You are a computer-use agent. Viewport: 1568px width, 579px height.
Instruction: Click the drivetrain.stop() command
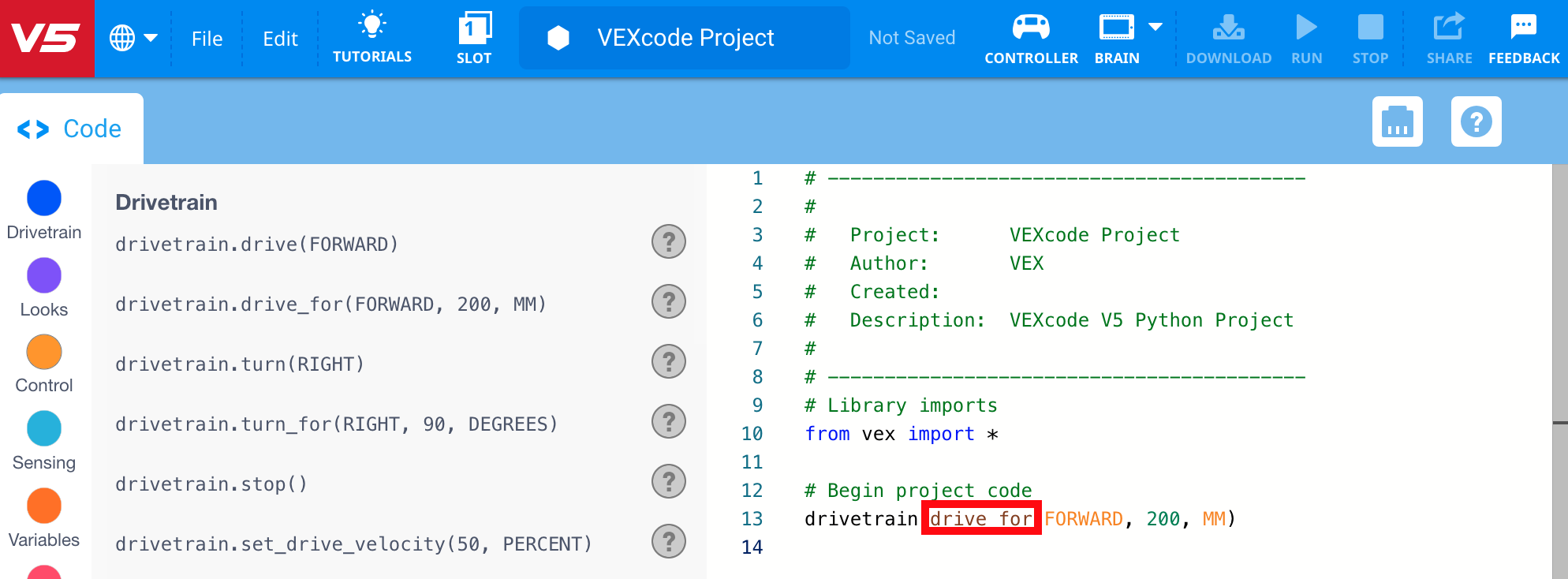coord(211,484)
